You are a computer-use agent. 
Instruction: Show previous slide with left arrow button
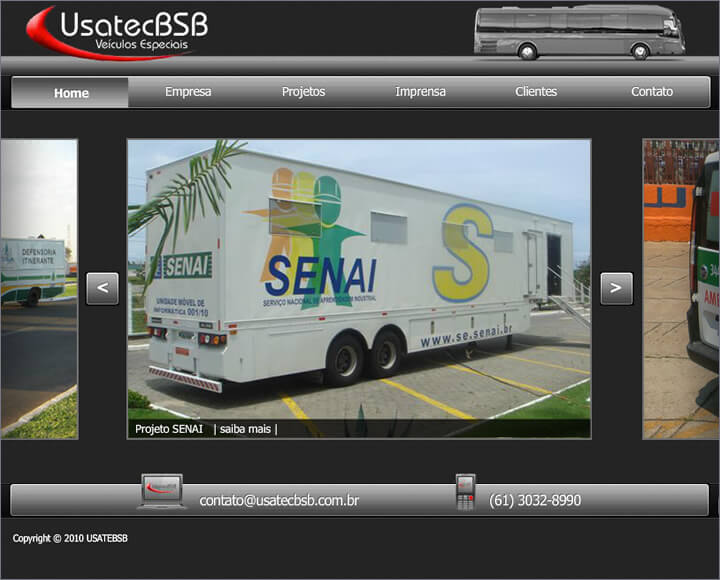(x=102, y=288)
